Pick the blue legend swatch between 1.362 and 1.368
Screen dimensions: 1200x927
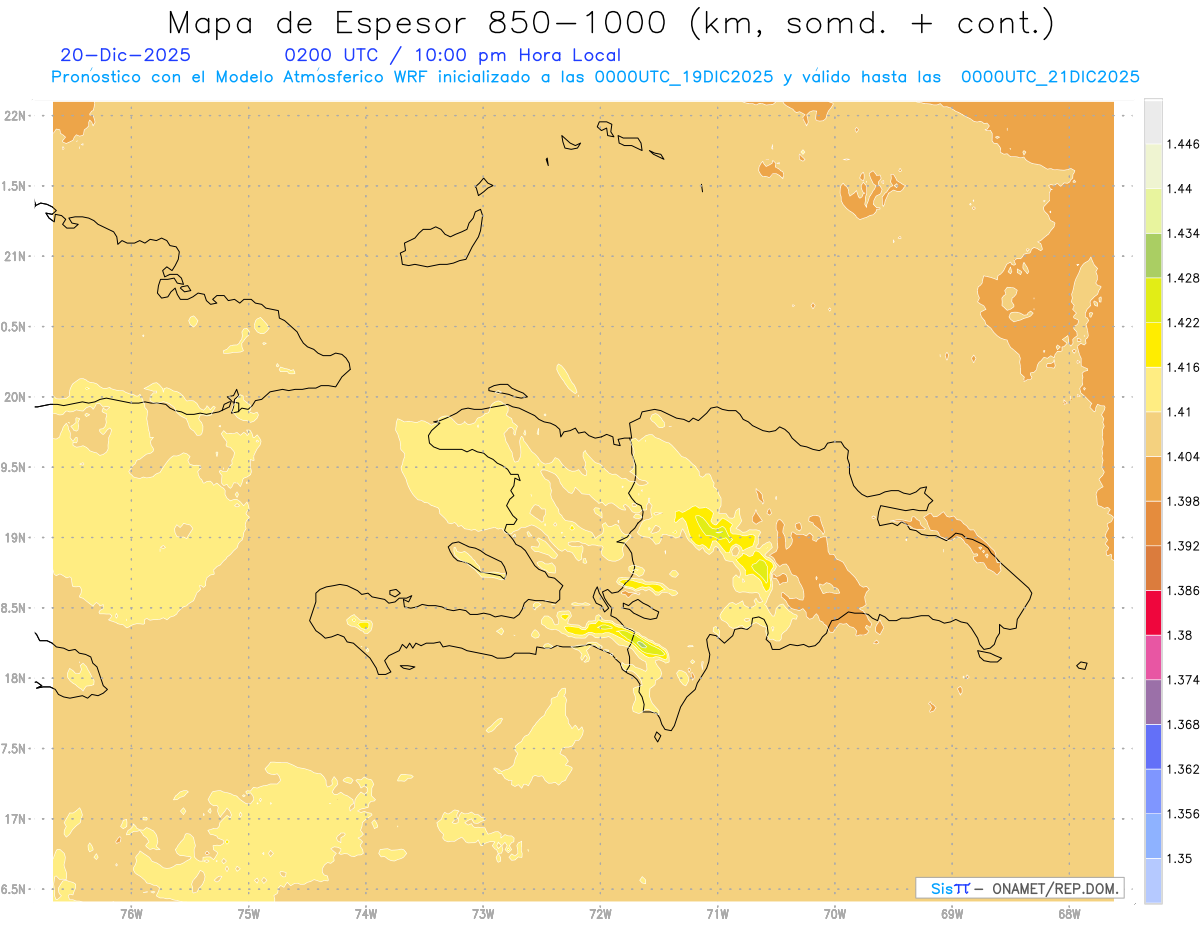pos(1153,746)
